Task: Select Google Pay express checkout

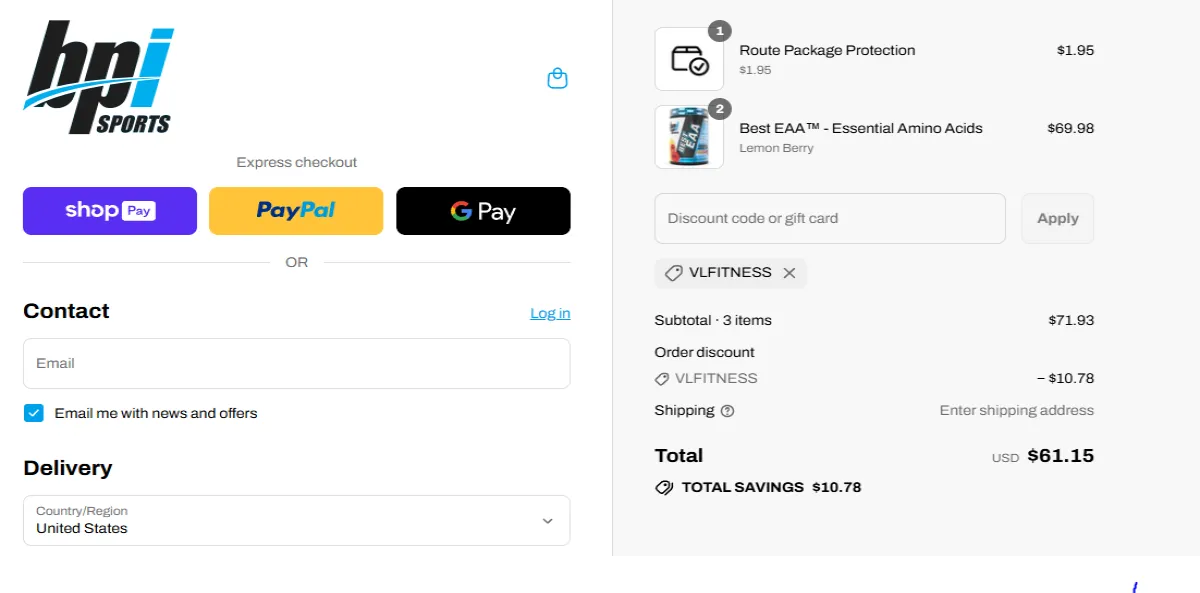Action: click(x=483, y=211)
